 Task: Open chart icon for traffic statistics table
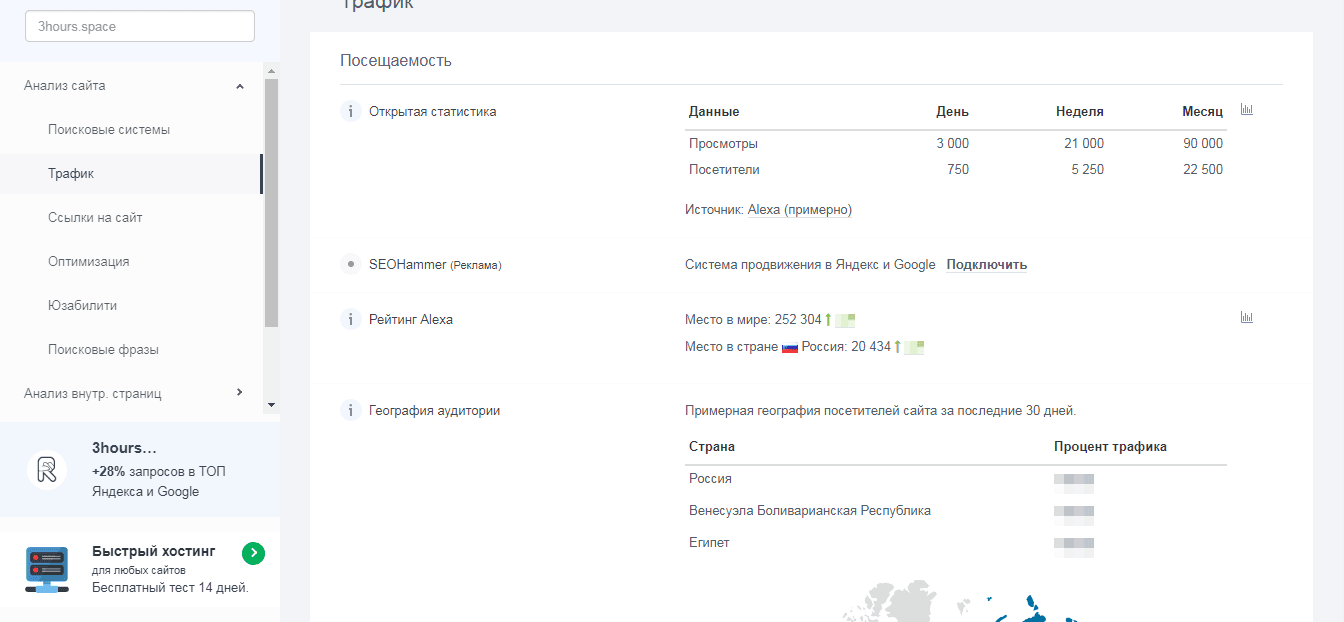(1246, 110)
